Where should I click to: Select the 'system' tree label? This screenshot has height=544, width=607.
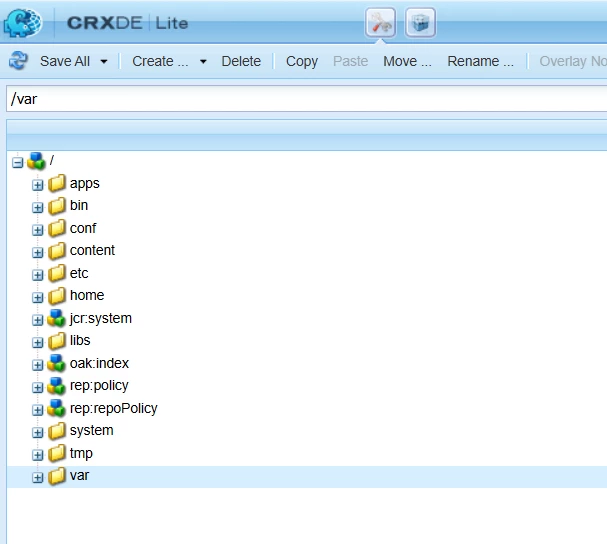coord(92,431)
